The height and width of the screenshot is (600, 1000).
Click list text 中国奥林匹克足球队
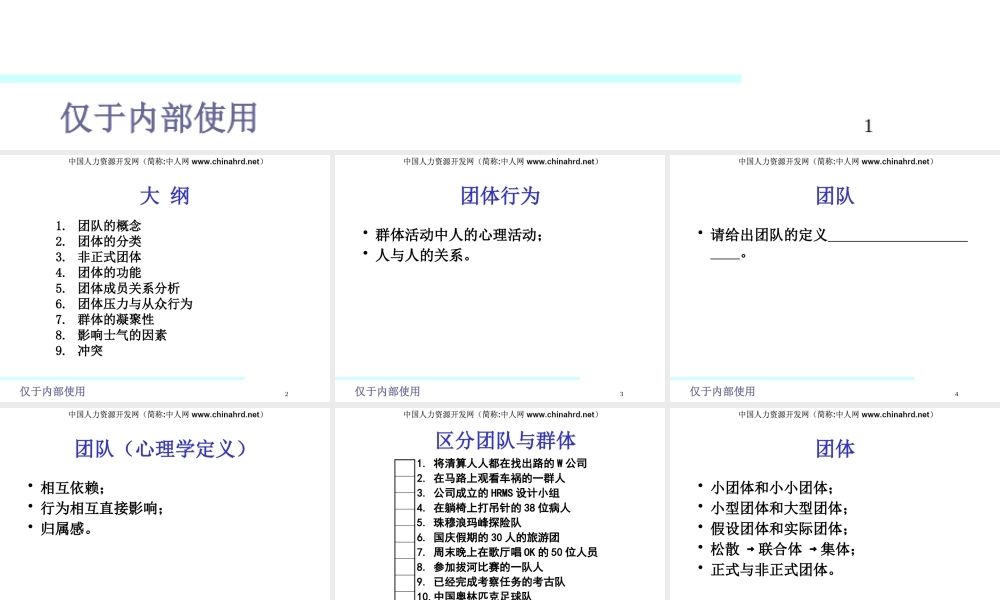pos(482,596)
